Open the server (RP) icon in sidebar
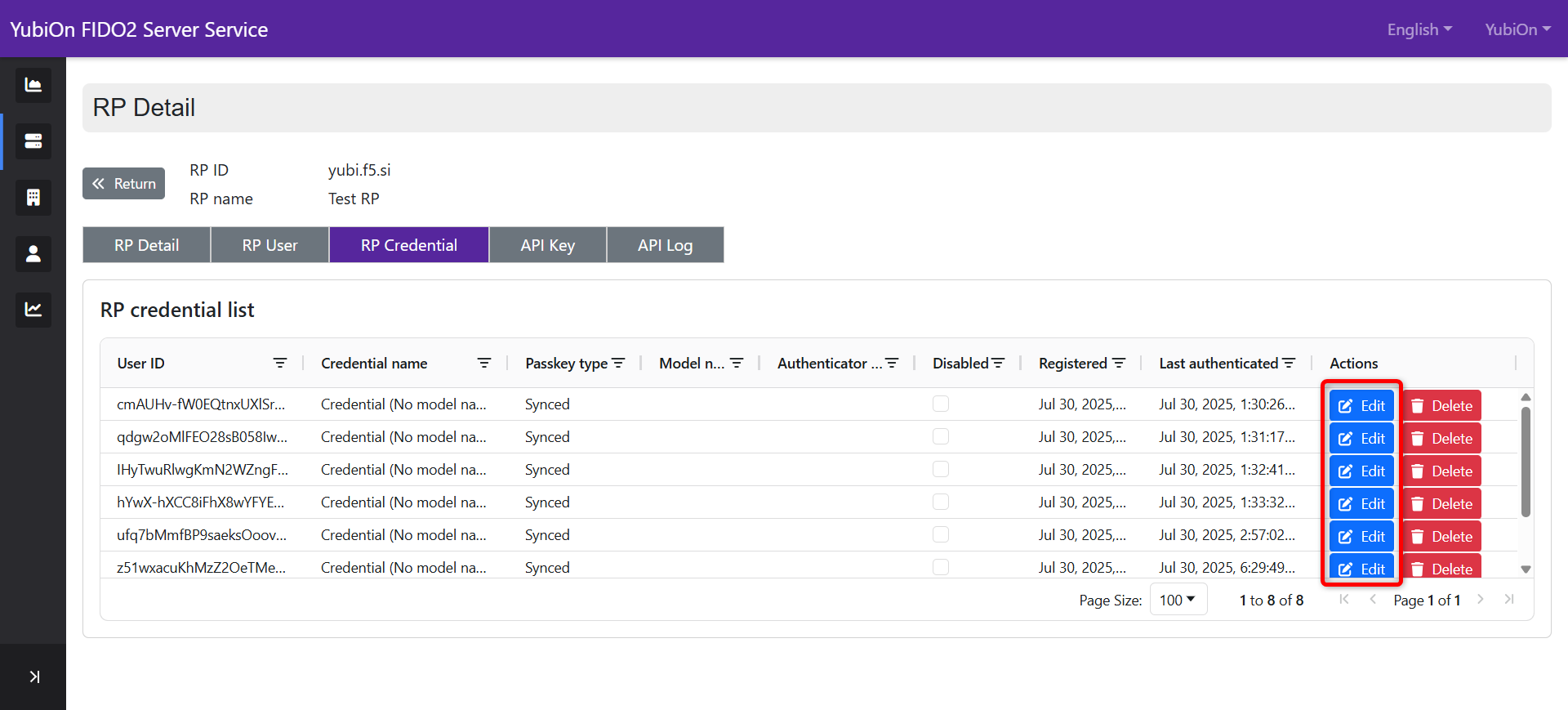Screen dimensions: 1568x710 coord(33,141)
